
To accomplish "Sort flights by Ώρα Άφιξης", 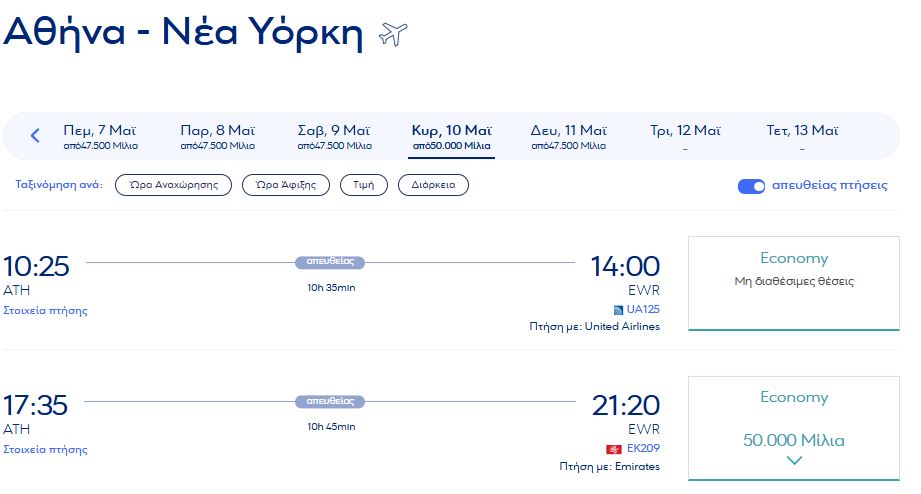I will click(286, 185).
